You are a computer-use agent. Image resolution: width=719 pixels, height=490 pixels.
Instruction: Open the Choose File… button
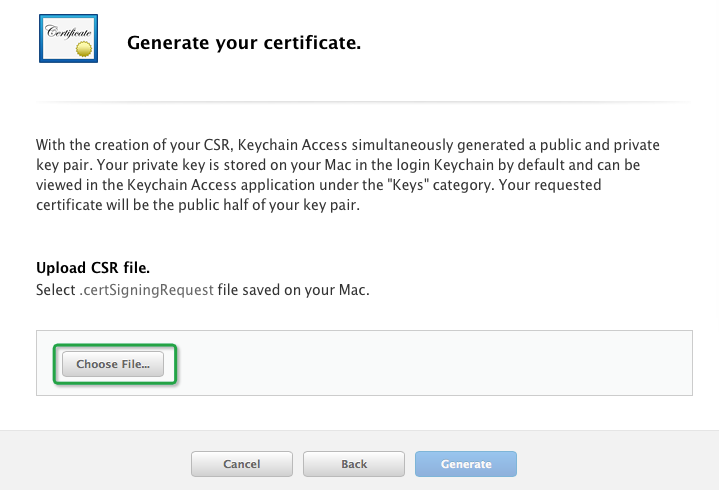[113, 364]
